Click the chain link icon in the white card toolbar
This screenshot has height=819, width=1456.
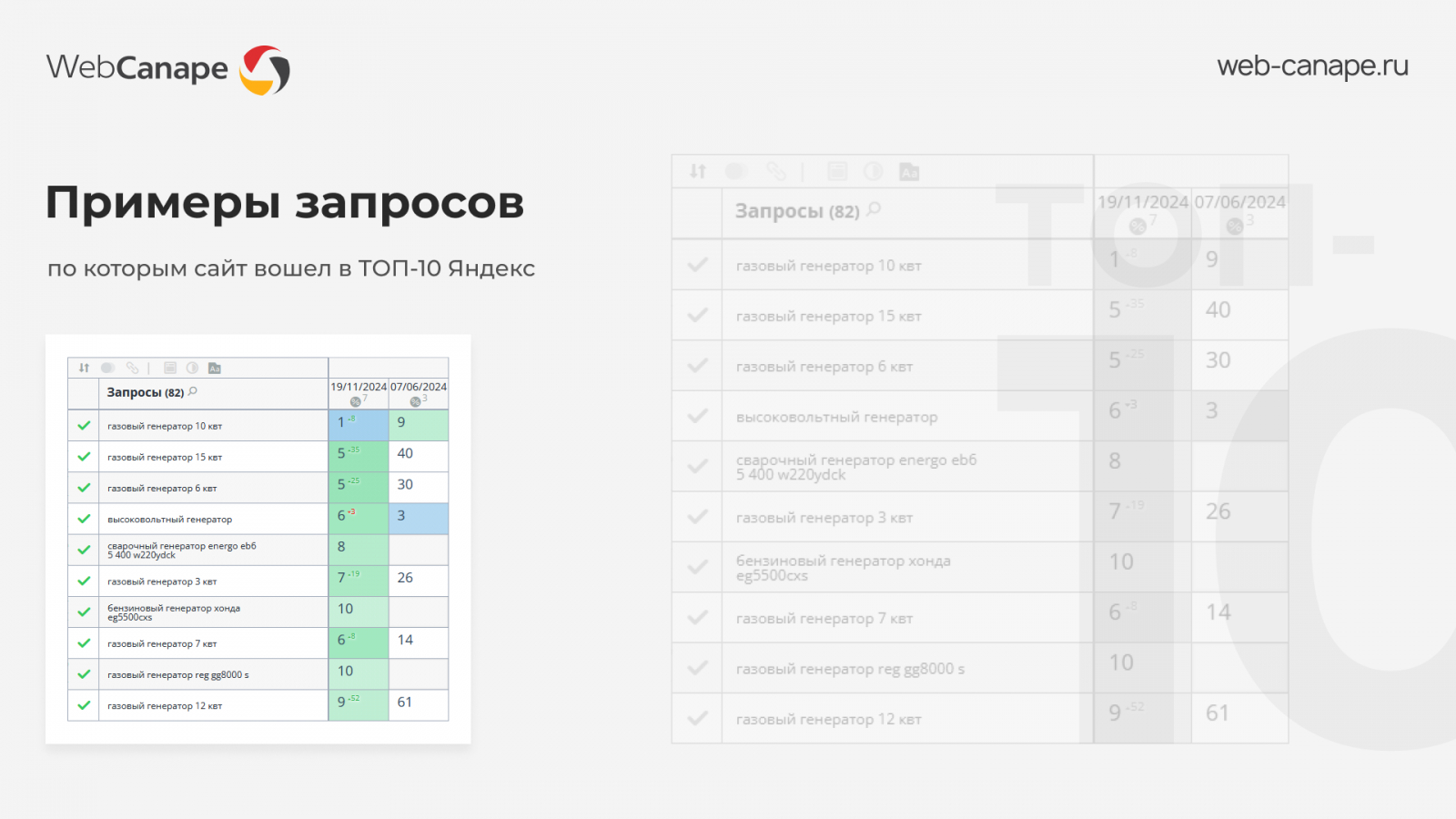pyautogui.click(x=133, y=368)
